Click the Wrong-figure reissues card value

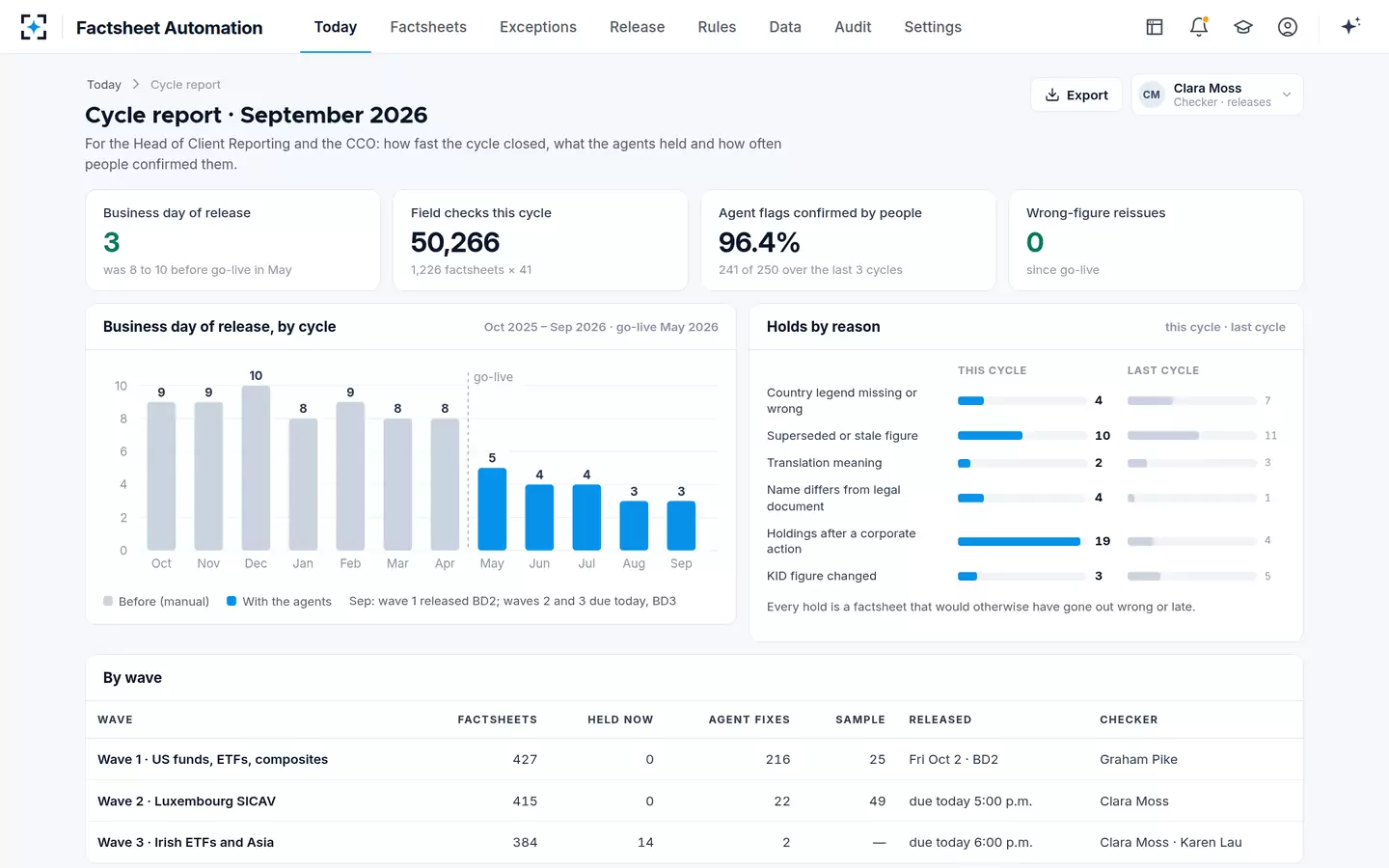pos(1035,242)
